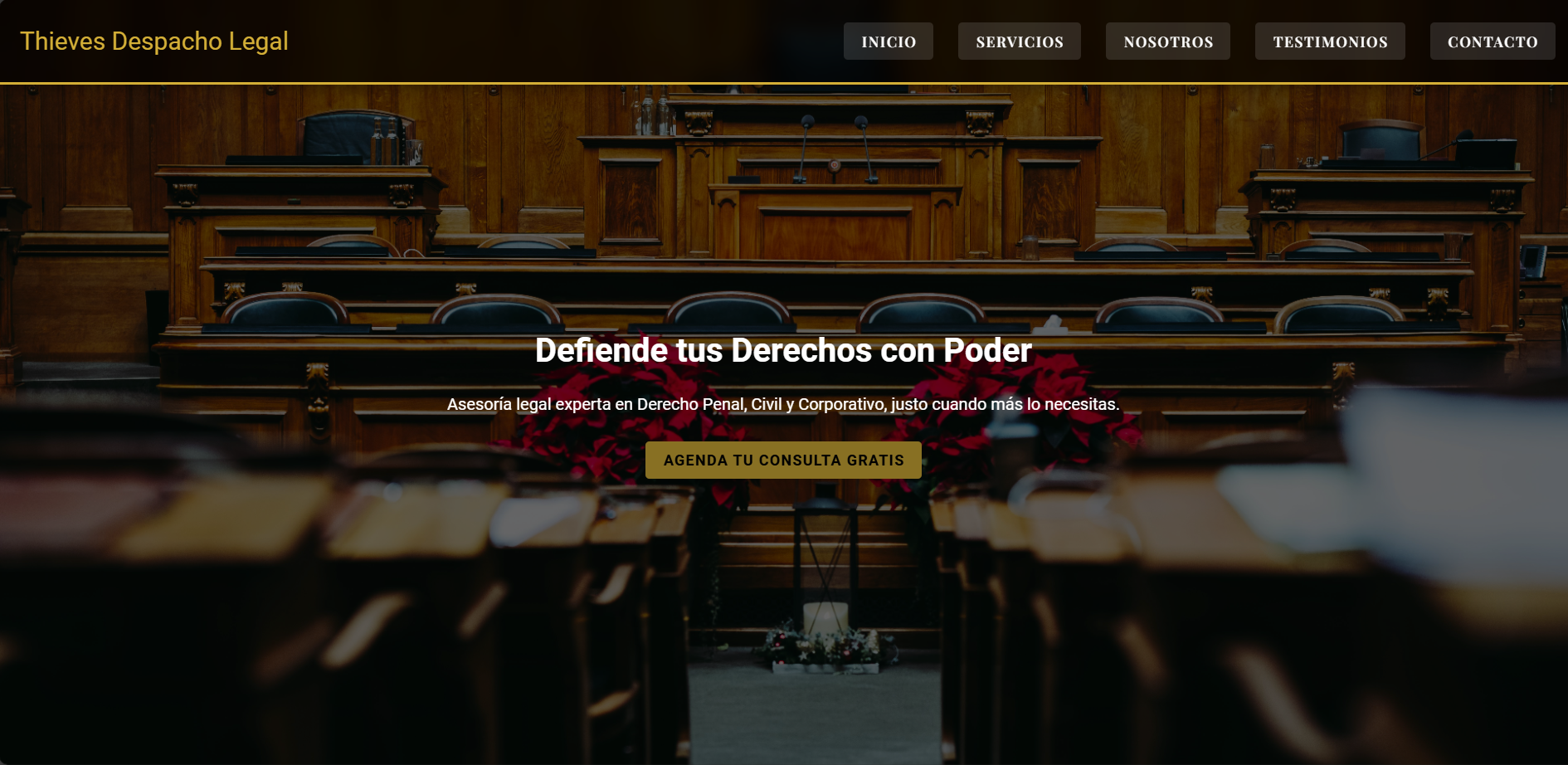Click inside the INICIO button box
1568x765 pixels.
(888, 41)
